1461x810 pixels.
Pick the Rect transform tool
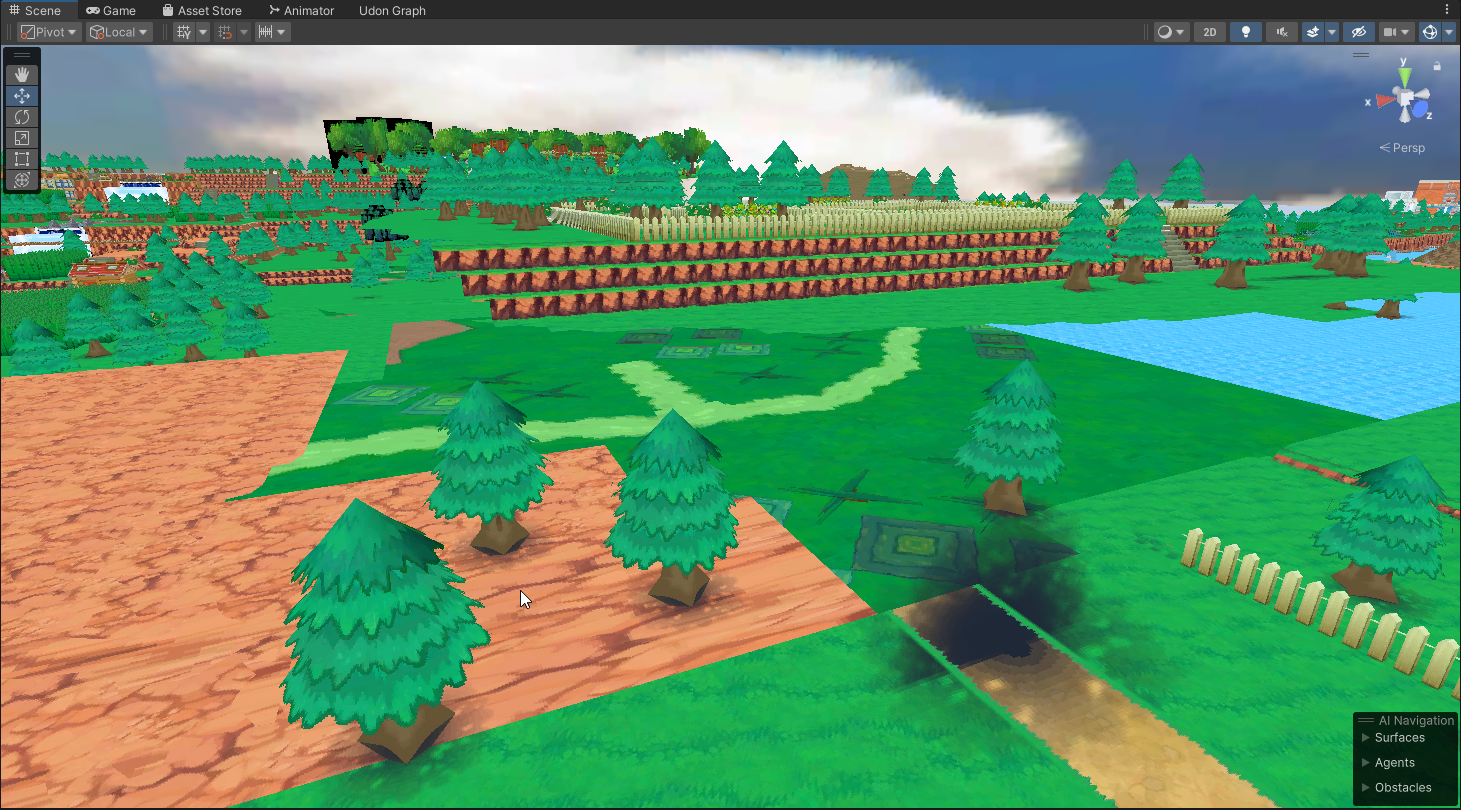tap(22, 159)
